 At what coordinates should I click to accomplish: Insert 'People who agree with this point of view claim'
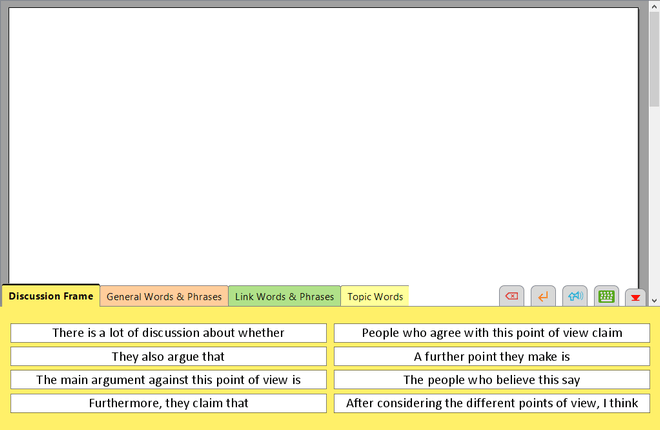pyautogui.click(x=492, y=333)
